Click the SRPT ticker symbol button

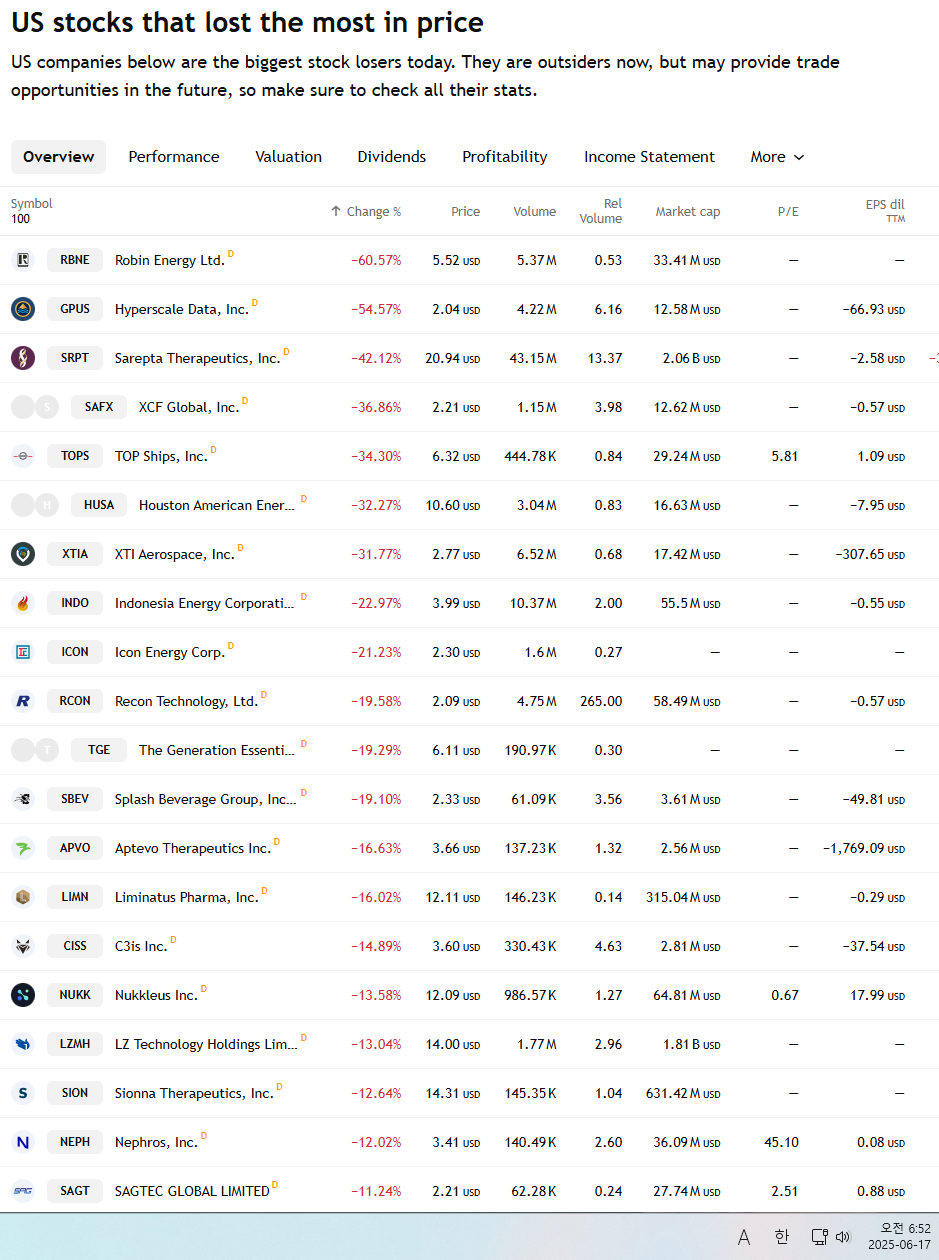tap(75, 358)
